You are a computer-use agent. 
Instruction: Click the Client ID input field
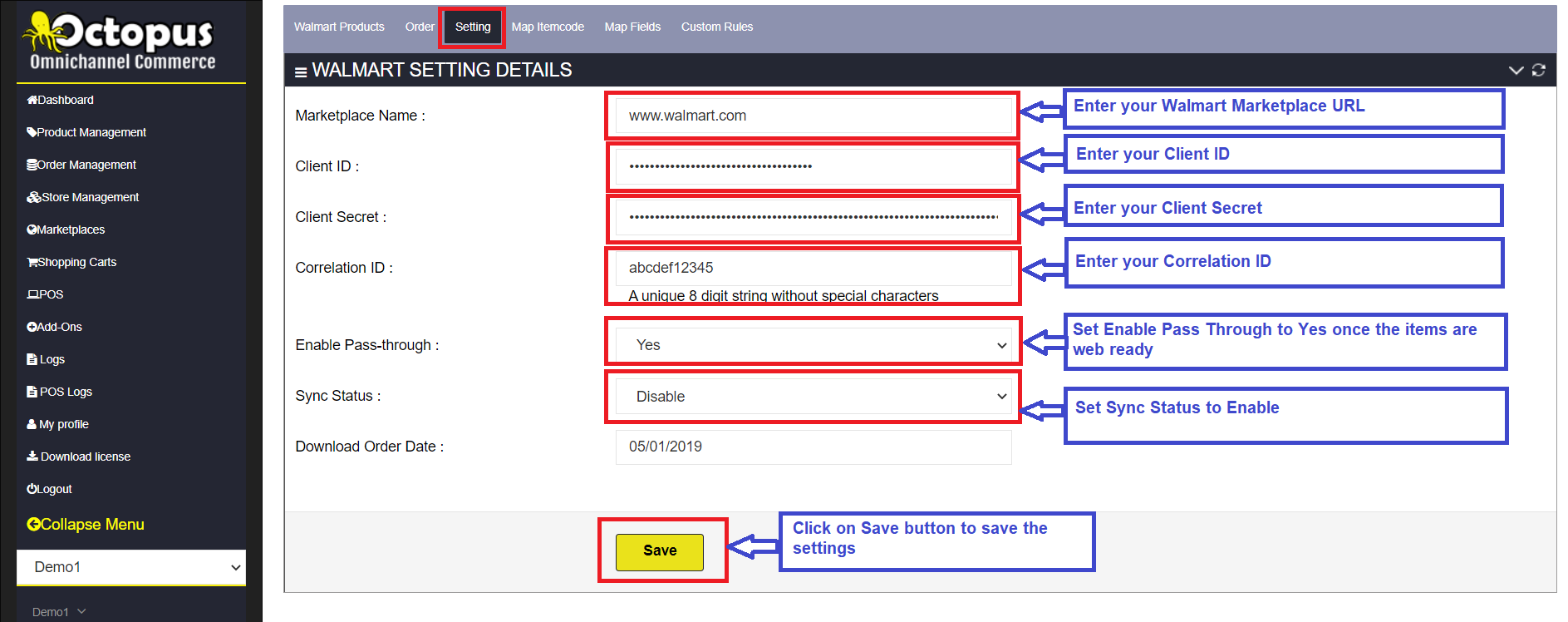[x=813, y=166]
